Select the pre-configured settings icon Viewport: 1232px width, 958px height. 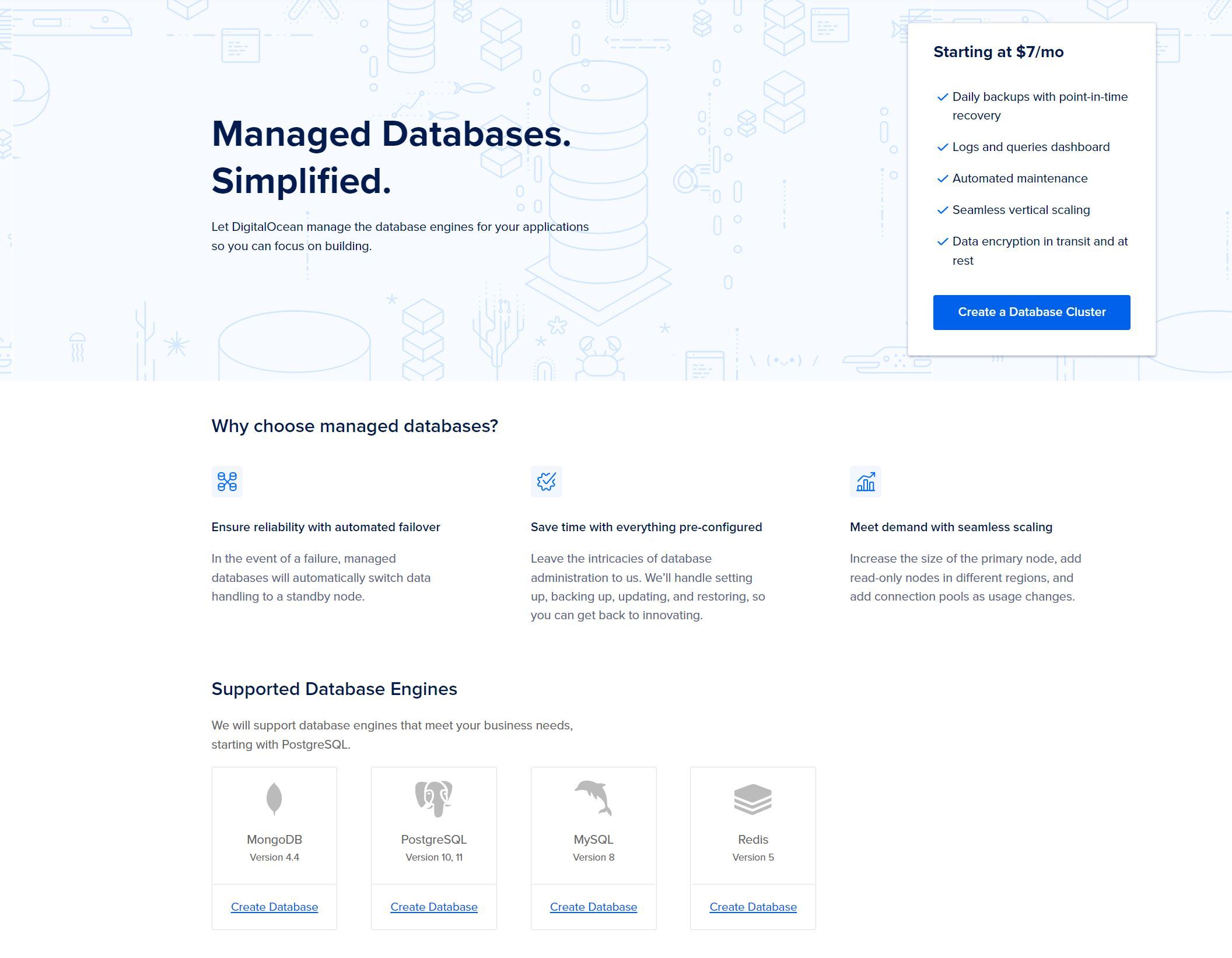[546, 481]
